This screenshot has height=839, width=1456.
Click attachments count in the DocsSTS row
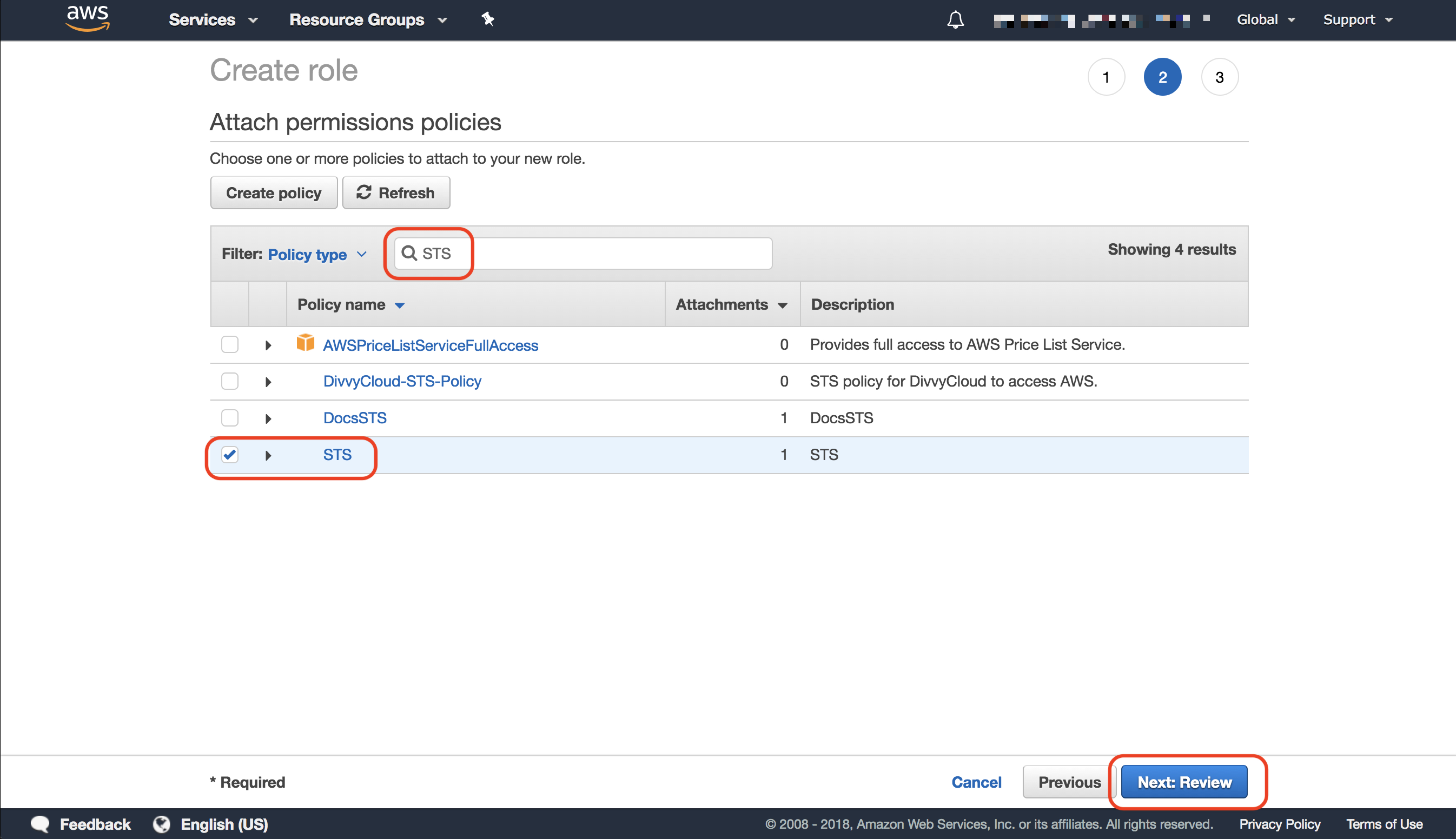coord(783,418)
